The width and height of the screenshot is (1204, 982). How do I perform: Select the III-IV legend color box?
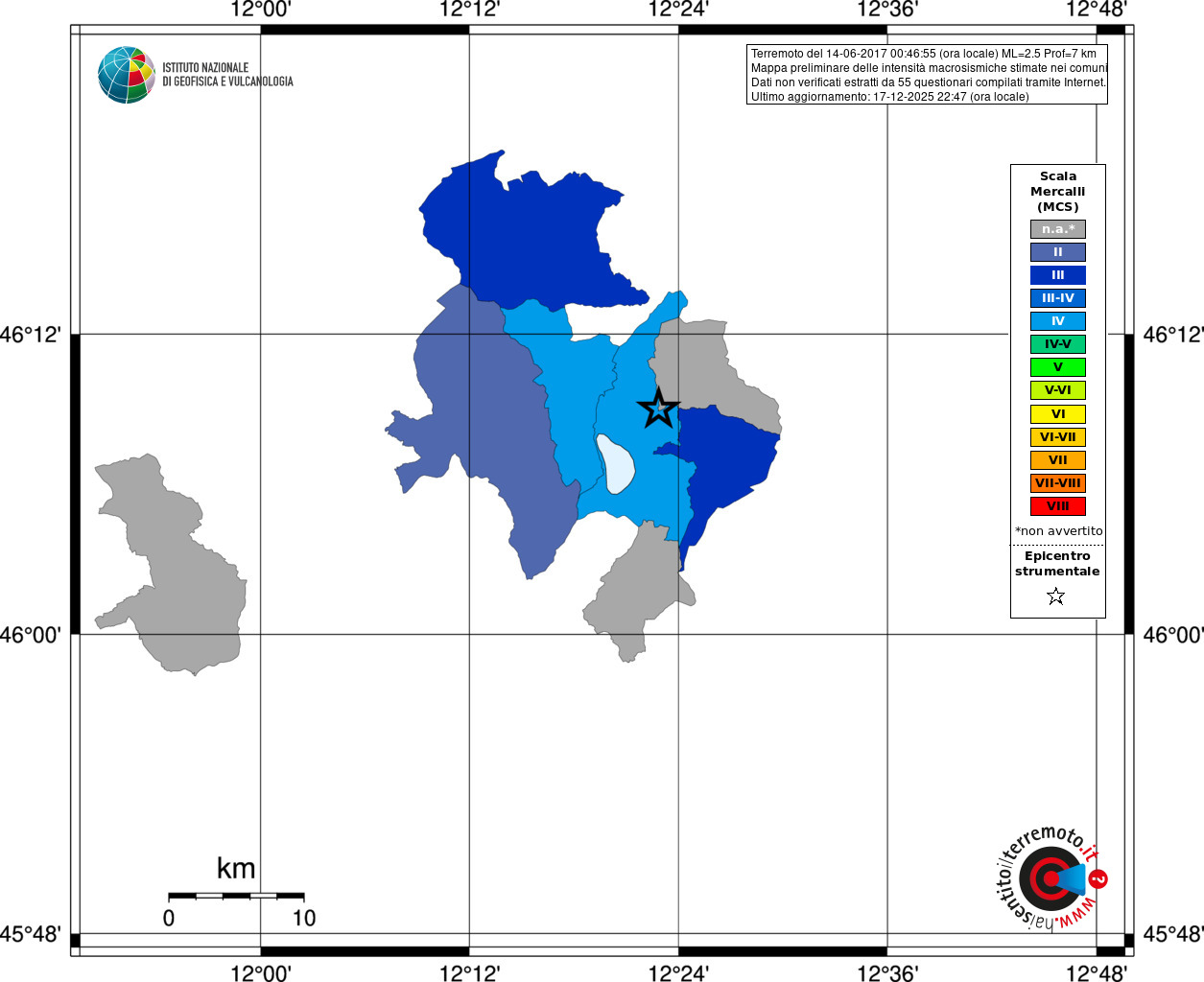[x=1058, y=298]
